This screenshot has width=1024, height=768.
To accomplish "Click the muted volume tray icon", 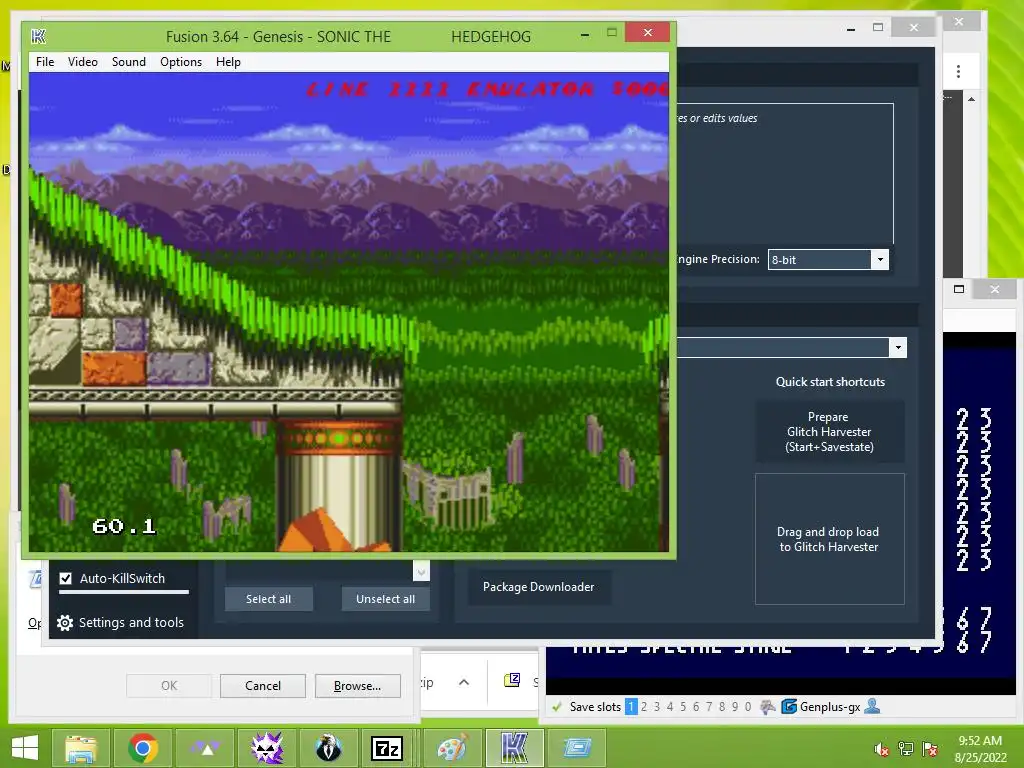I will pyautogui.click(x=882, y=749).
